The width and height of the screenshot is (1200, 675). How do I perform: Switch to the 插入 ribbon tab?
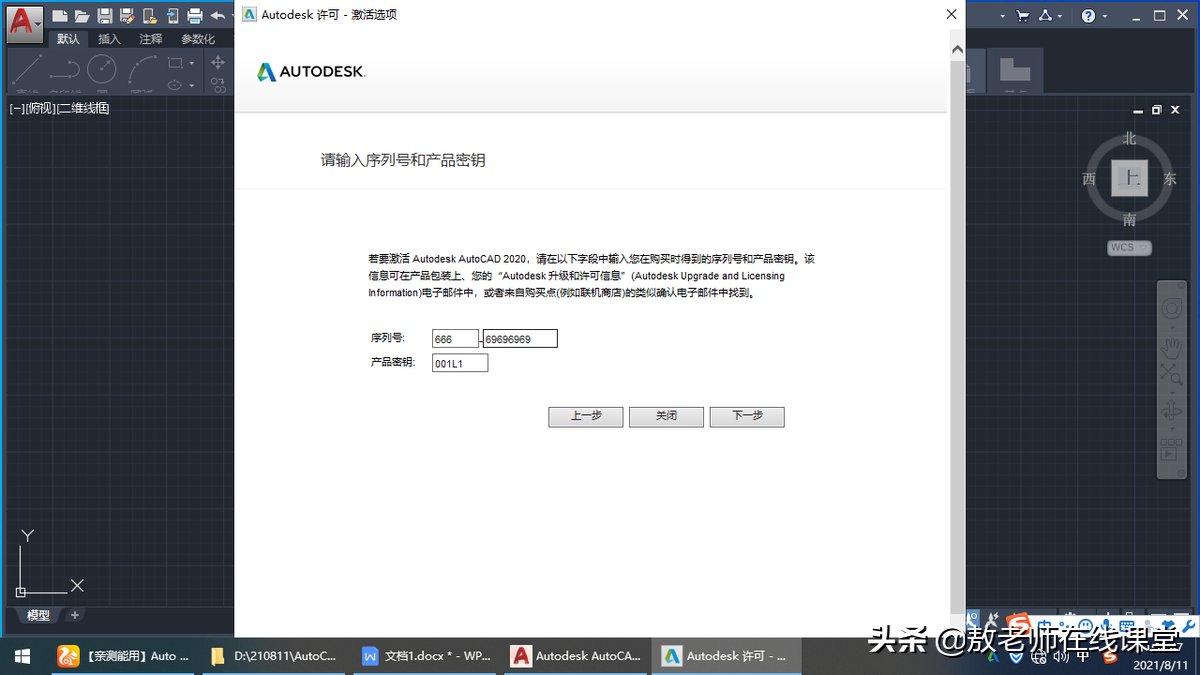(108, 39)
